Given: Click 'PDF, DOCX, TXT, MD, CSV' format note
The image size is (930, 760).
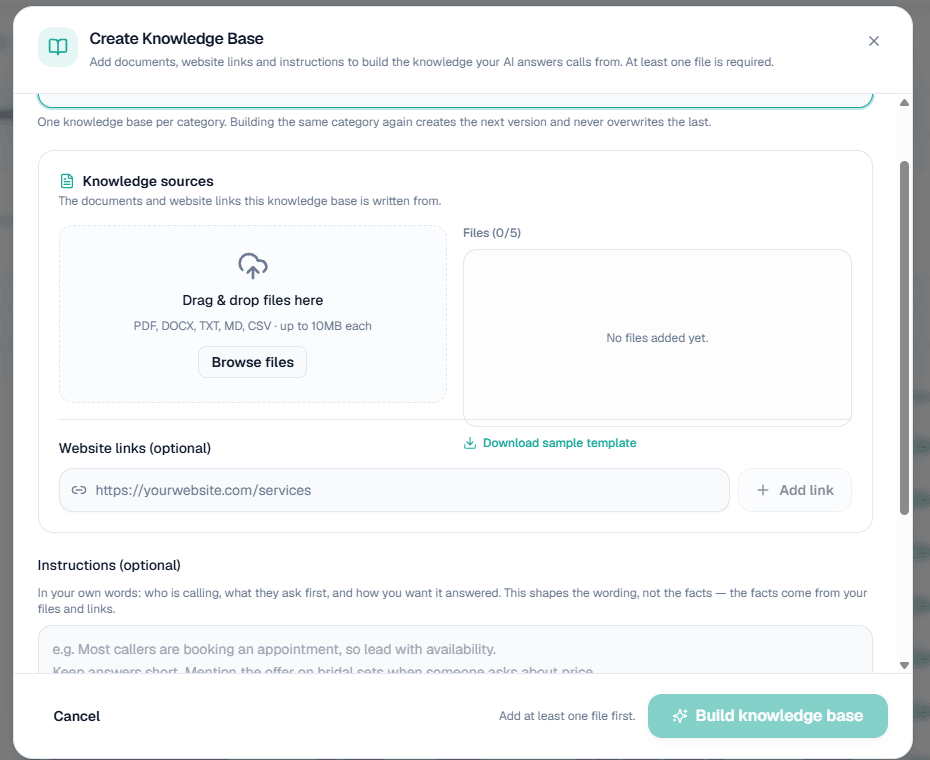Looking at the screenshot, I should (x=253, y=326).
